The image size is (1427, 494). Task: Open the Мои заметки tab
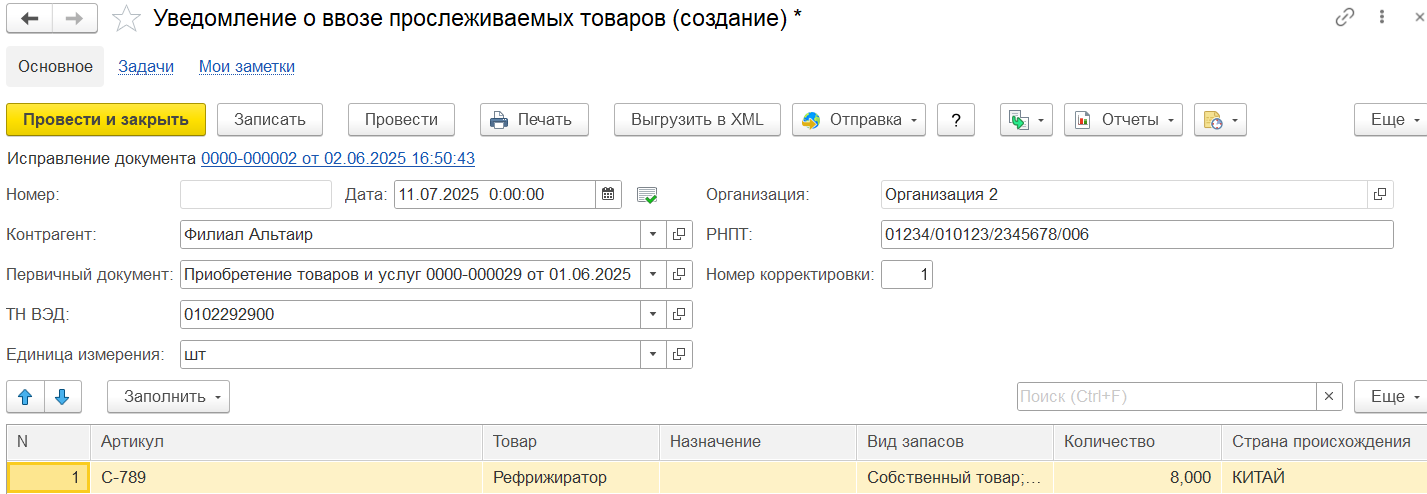pos(246,67)
